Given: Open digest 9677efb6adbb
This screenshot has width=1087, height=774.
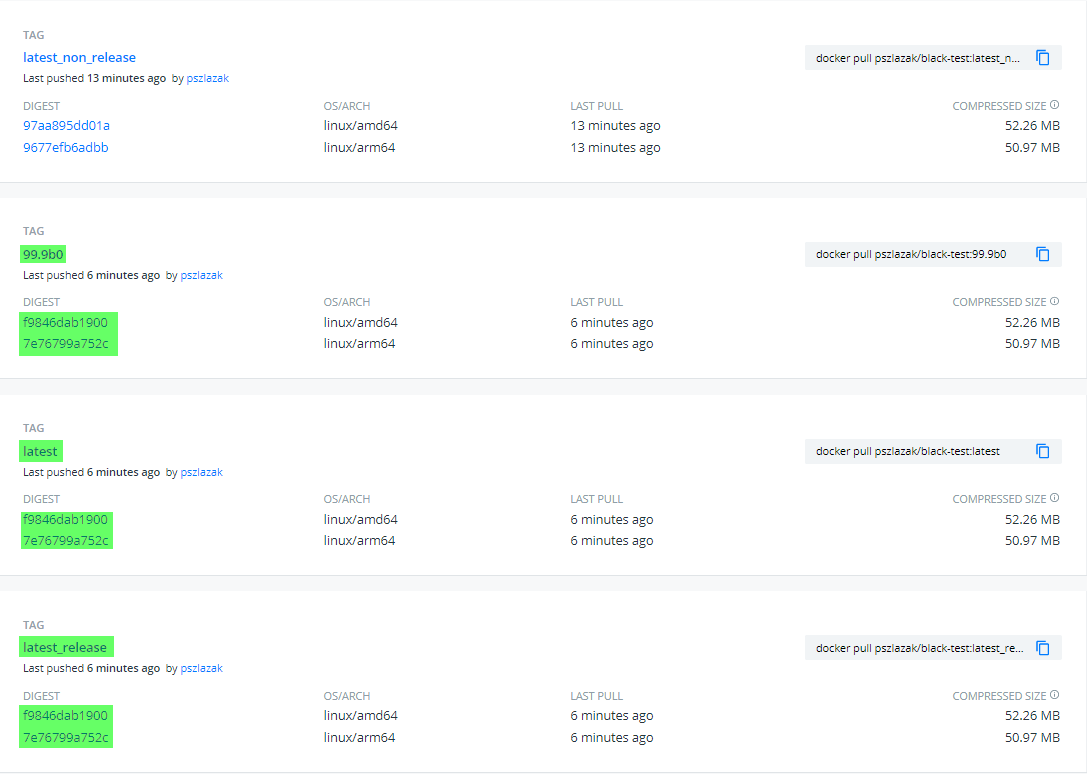Looking at the screenshot, I should (66, 147).
